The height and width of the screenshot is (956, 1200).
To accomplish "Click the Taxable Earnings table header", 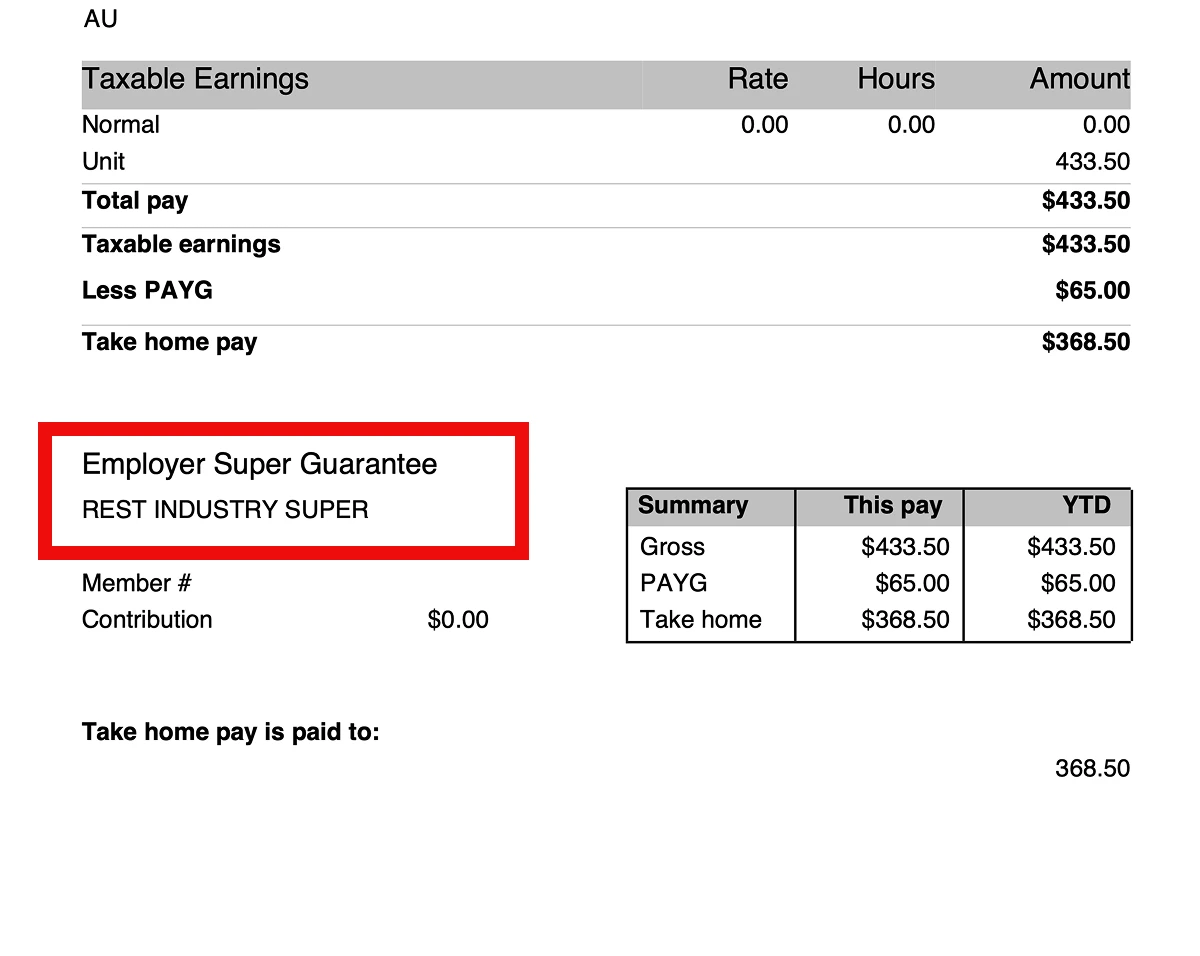I will coord(196,80).
